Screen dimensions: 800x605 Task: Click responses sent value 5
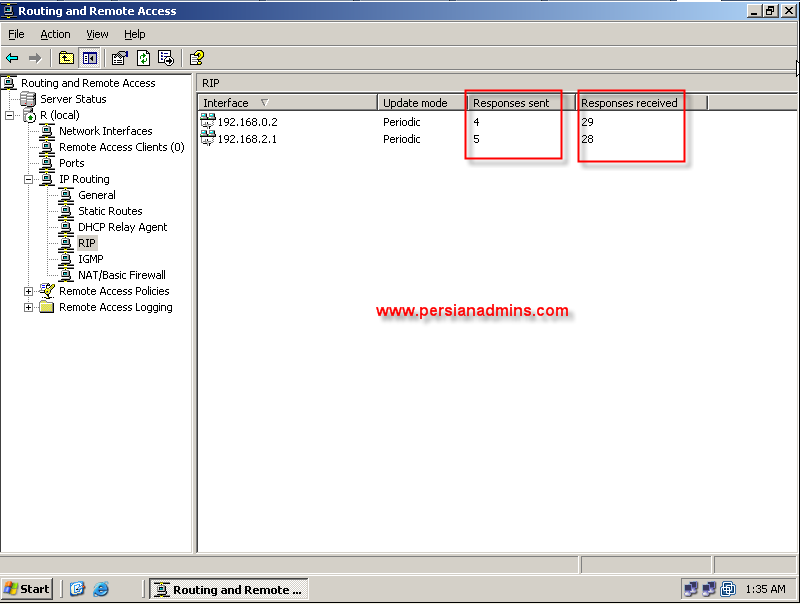click(476, 139)
